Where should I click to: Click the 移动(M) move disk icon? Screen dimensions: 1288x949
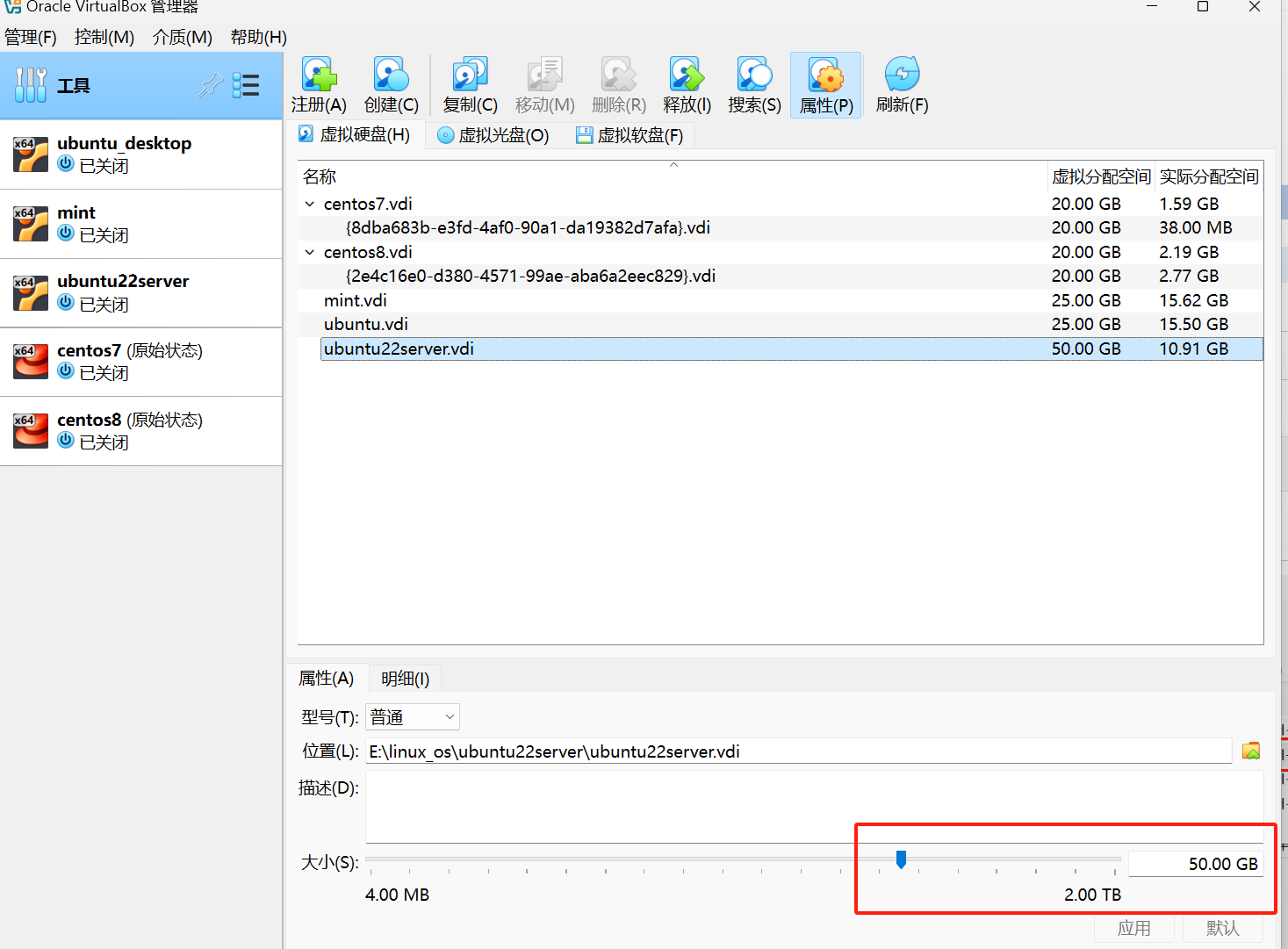pos(544,75)
